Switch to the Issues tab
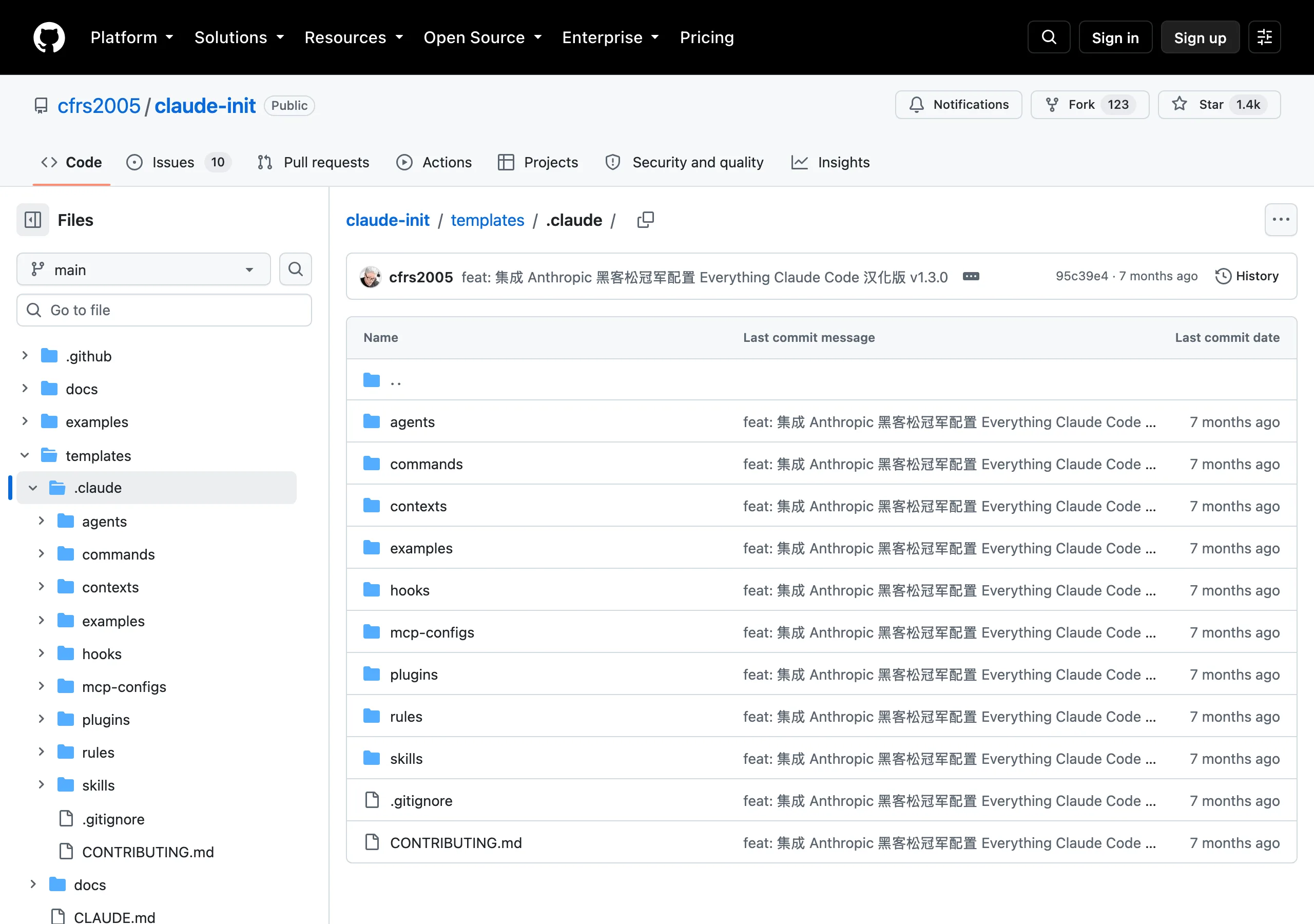 tap(179, 163)
